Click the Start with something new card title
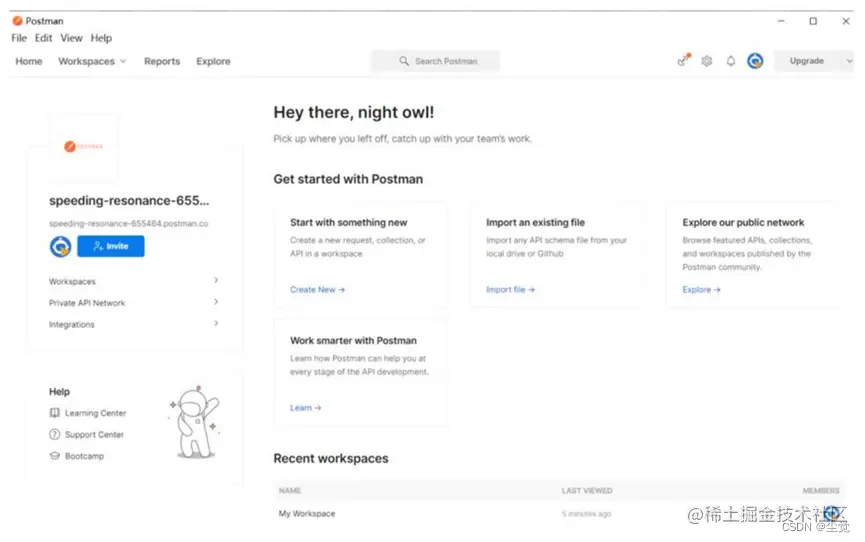 [349, 222]
